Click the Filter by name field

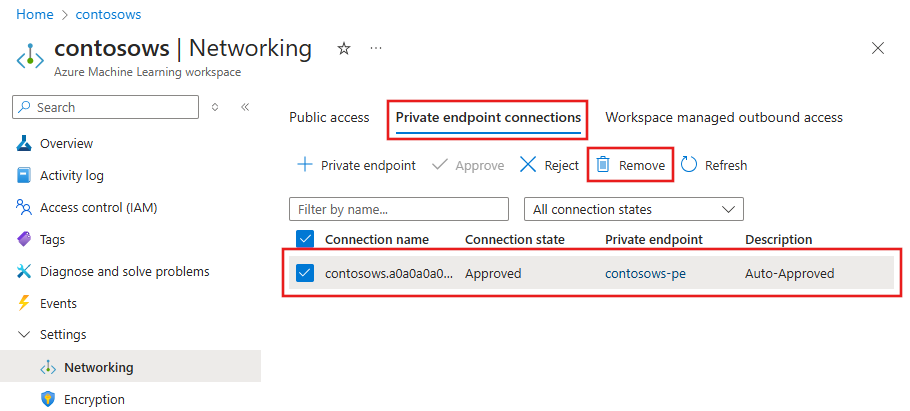point(398,209)
